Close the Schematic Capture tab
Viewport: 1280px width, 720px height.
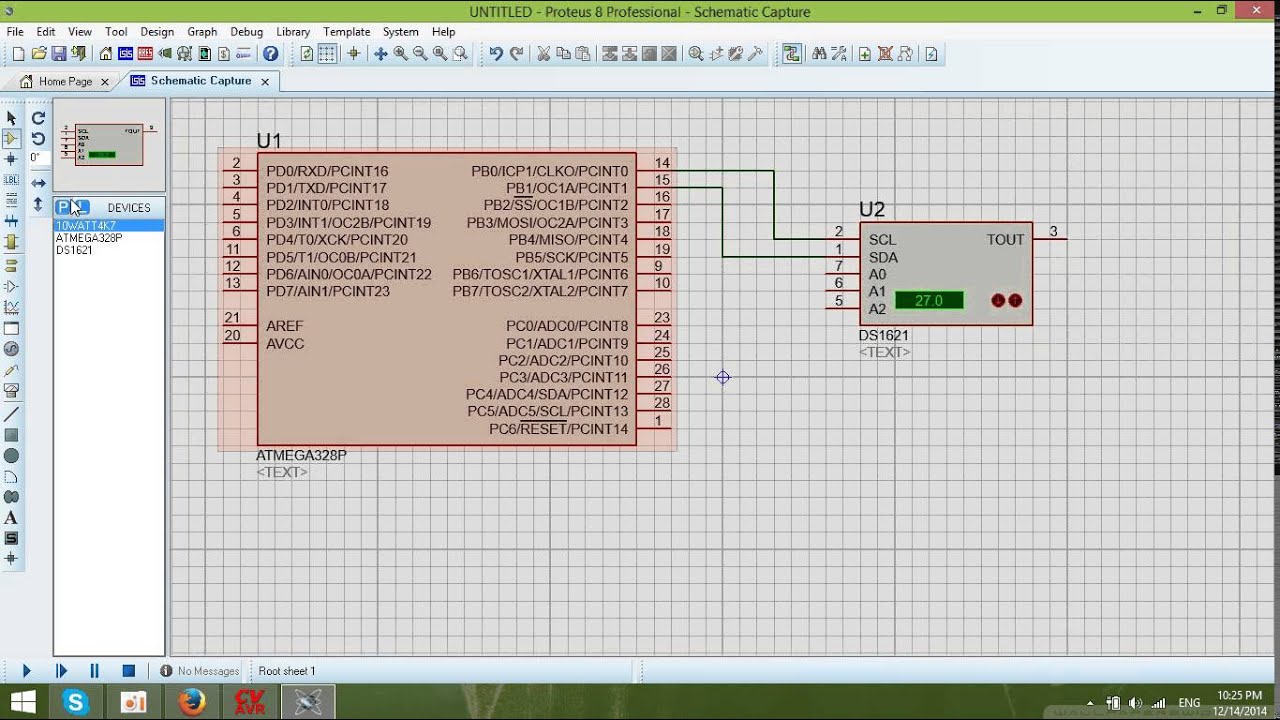point(265,82)
